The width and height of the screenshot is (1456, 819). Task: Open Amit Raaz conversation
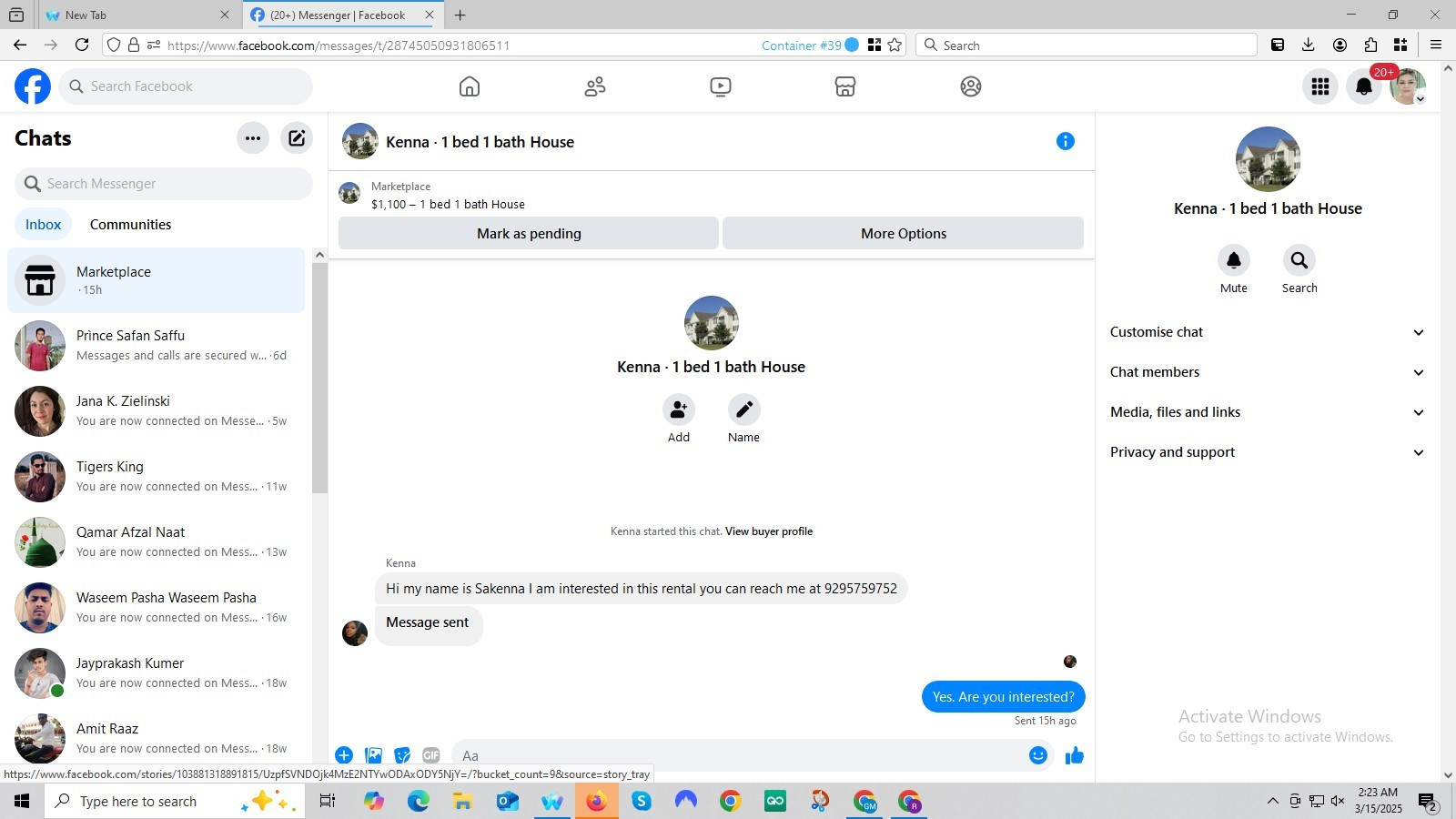[157, 737]
